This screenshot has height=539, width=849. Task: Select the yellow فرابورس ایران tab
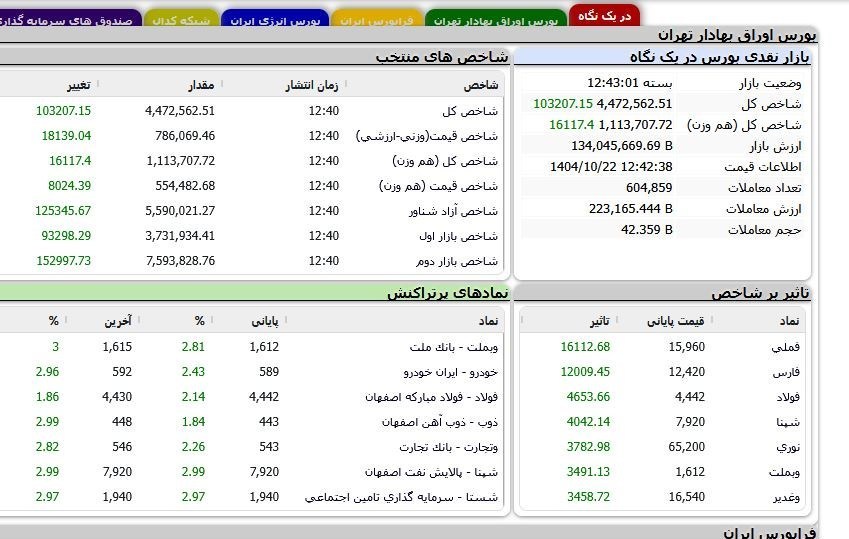coord(376,20)
